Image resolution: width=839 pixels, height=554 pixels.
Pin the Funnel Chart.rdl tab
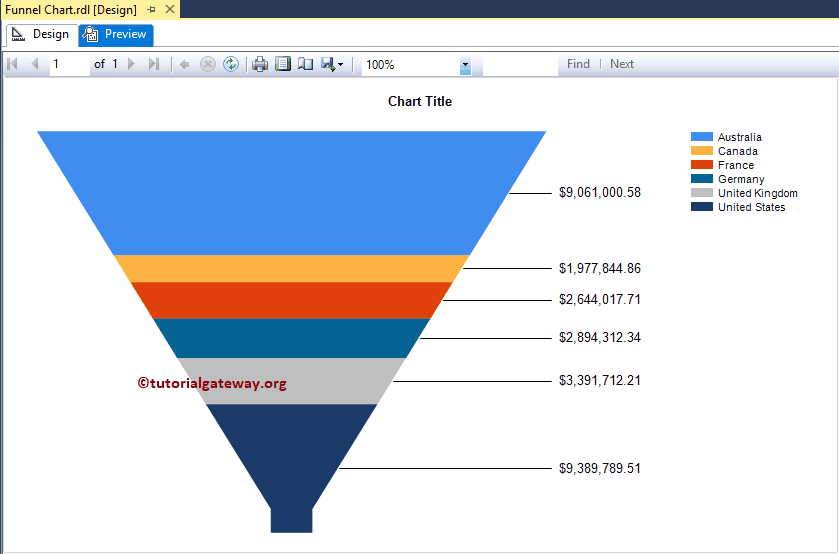coord(151,10)
